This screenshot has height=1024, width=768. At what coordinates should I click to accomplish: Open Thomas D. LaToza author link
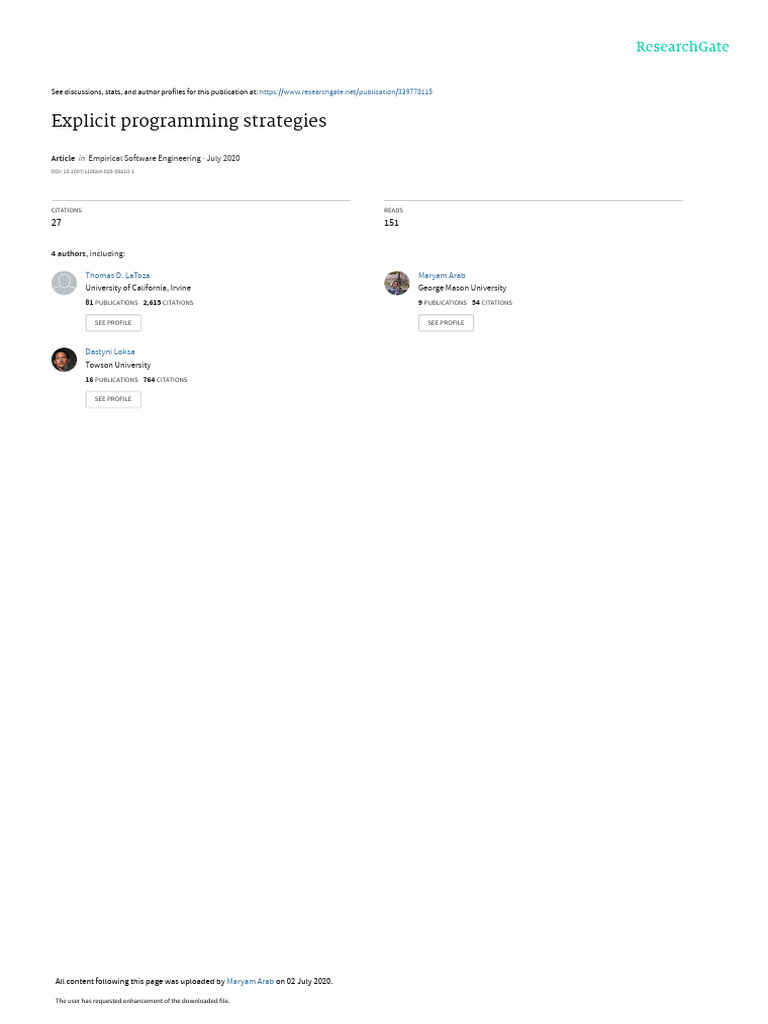click(118, 275)
